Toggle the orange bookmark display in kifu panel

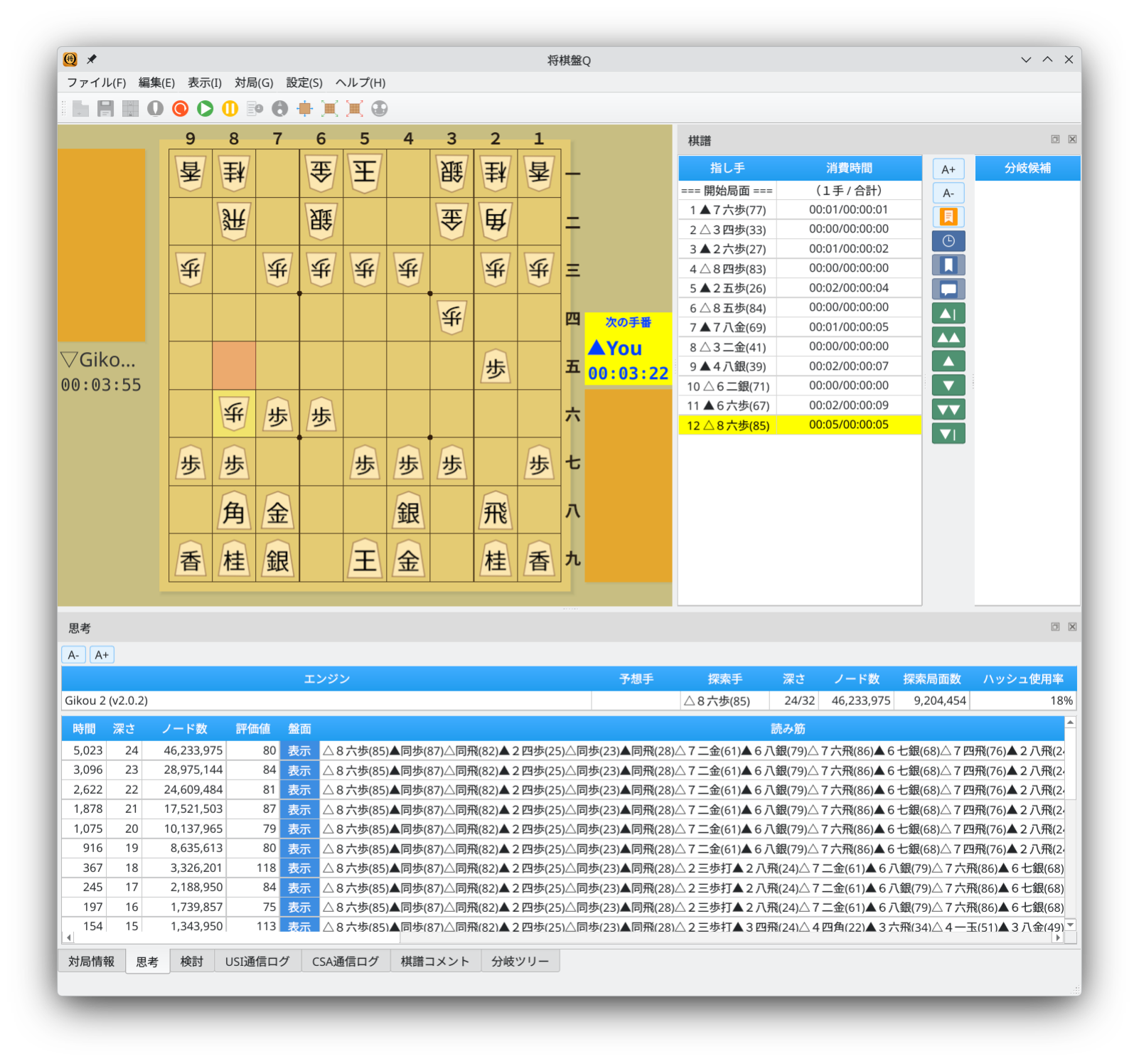[948, 216]
